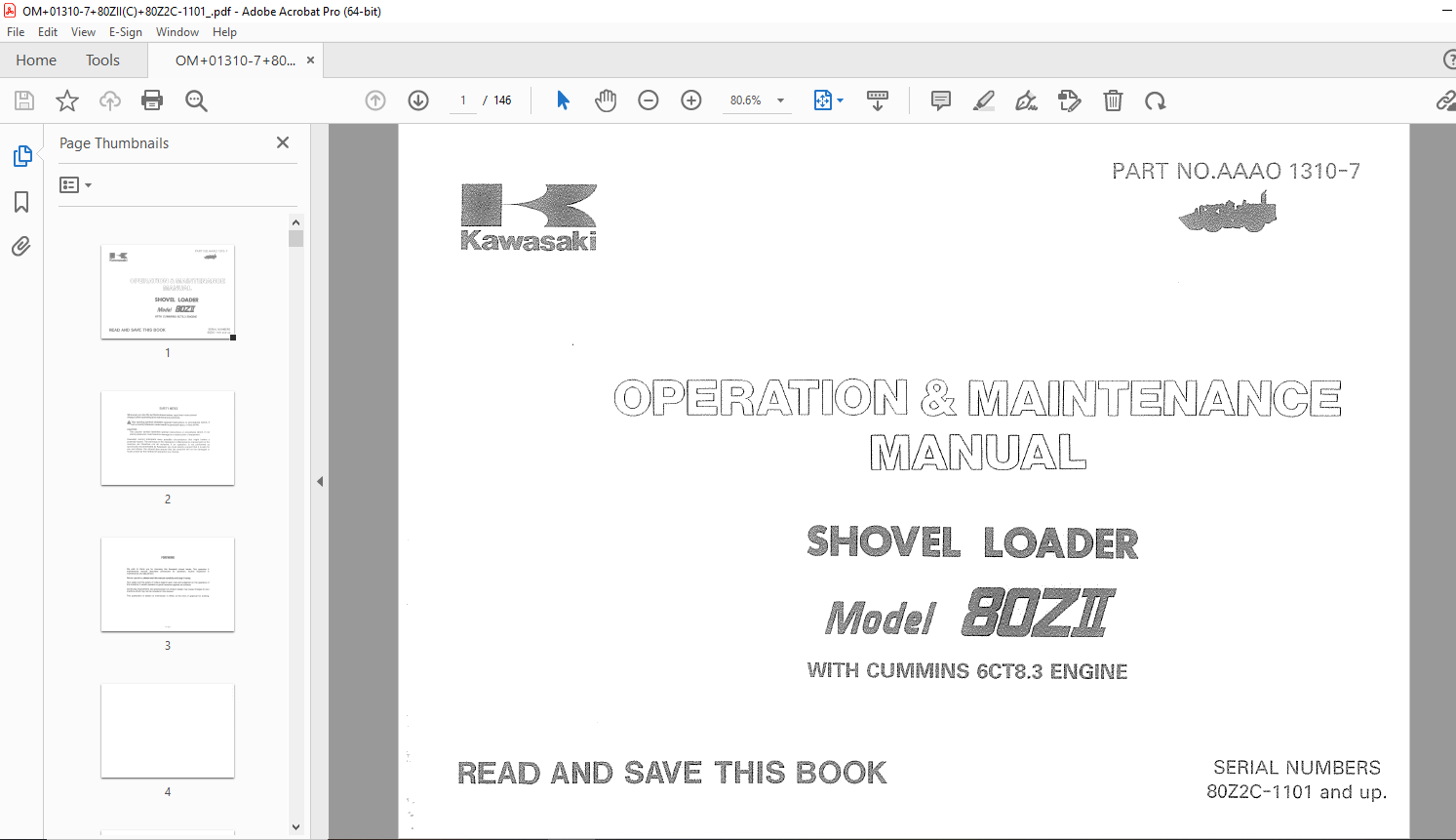Open the Window menu
This screenshot has height=840, width=1456.
point(177,31)
